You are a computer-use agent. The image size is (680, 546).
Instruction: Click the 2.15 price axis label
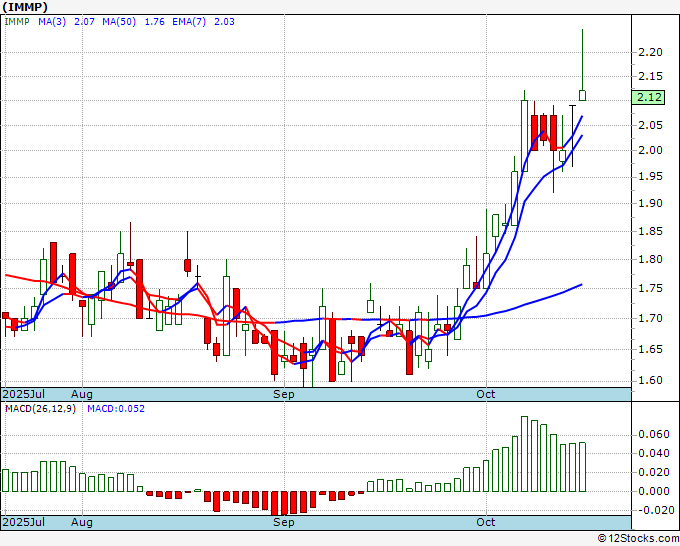click(x=650, y=77)
